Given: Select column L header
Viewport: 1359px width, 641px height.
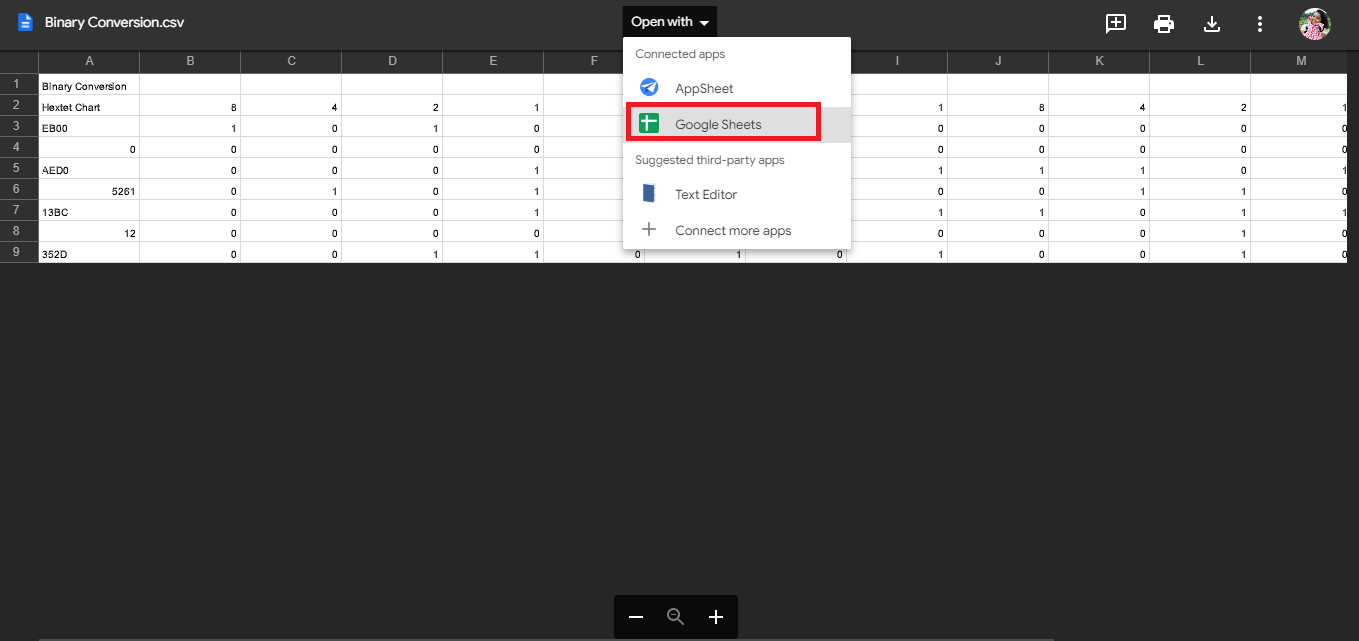Looking at the screenshot, I should pos(1200,62).
